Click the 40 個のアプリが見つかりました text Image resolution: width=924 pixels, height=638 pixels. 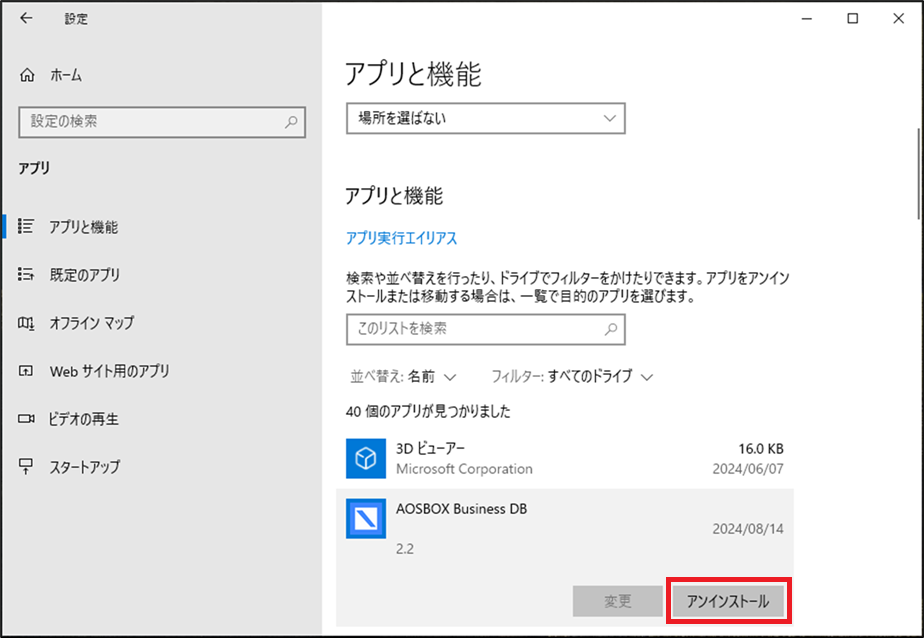428,411
